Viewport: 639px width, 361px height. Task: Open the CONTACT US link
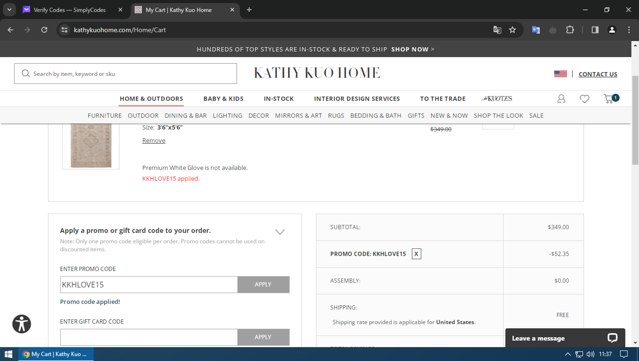click(x=598, y=74)
